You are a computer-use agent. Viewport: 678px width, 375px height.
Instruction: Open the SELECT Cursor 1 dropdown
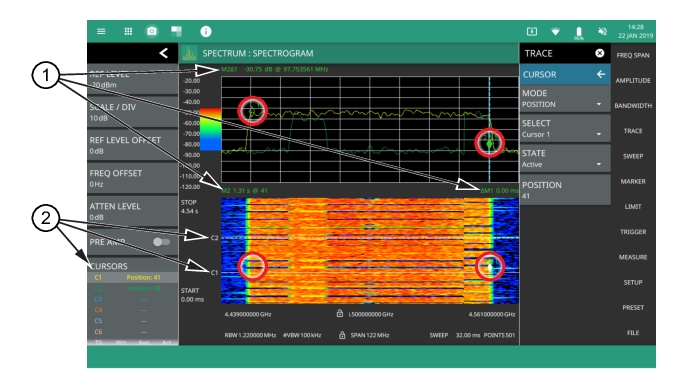point(565,128)
